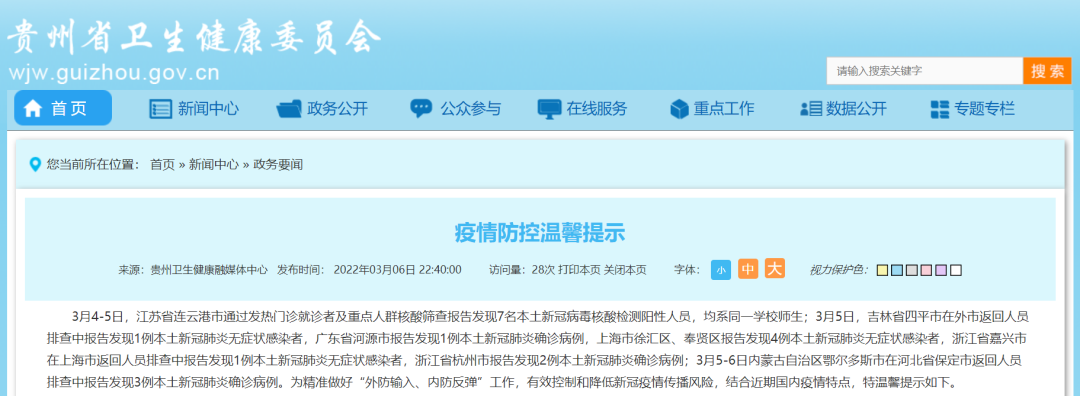Viewport: 1080px width, 396px height.
Task: Click the 您当前所在位置 label
Action: tap(94, 165)
